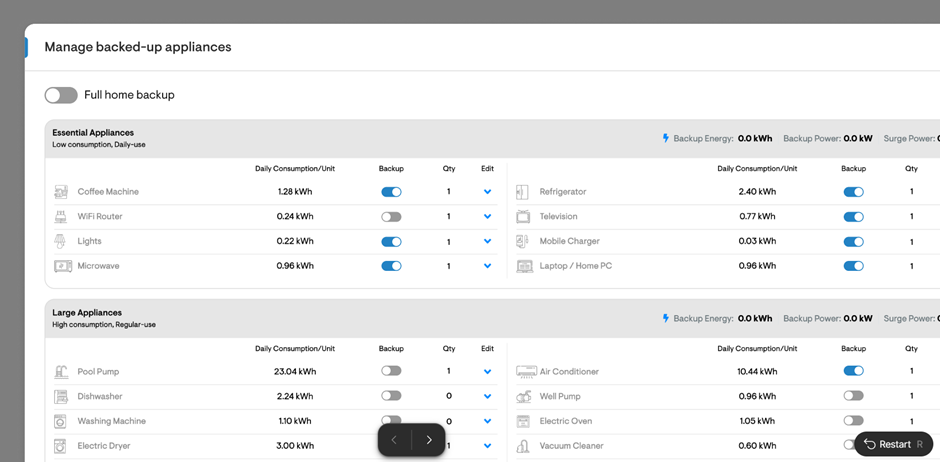Viewport: 940px width, 462px height.
Task: Click the Washing Machine icon
Action: point(61,422)
